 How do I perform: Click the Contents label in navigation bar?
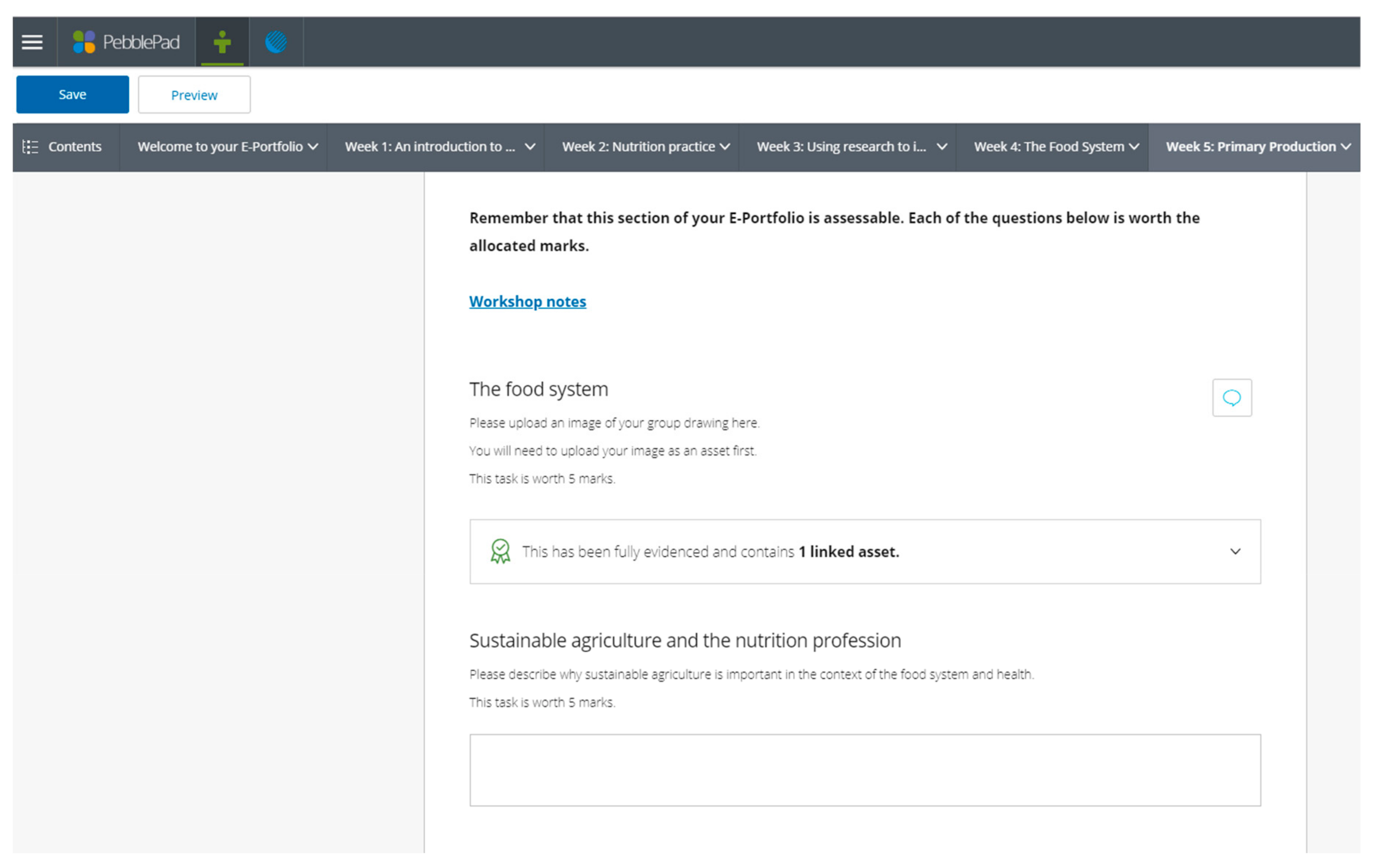75,147
